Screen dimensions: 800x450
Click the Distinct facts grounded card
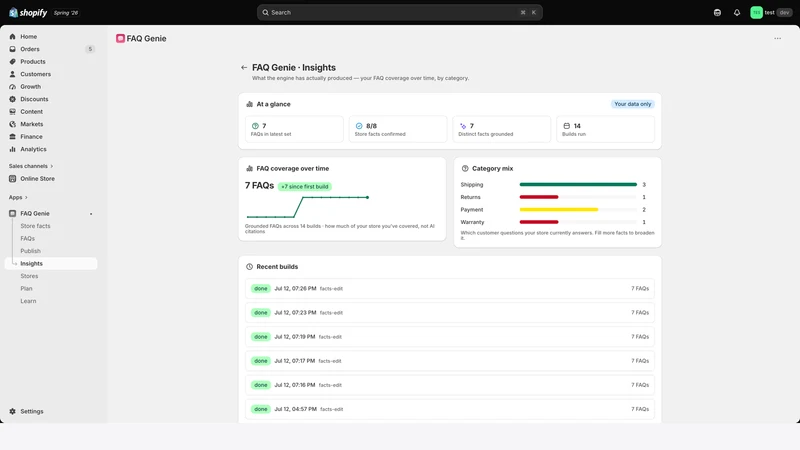pos(502,129)
